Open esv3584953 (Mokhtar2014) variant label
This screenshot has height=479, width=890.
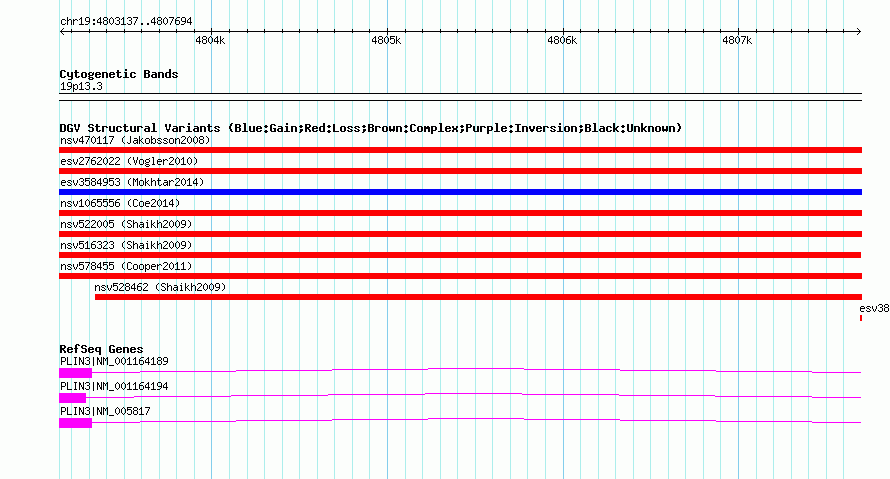coord(132,182)
